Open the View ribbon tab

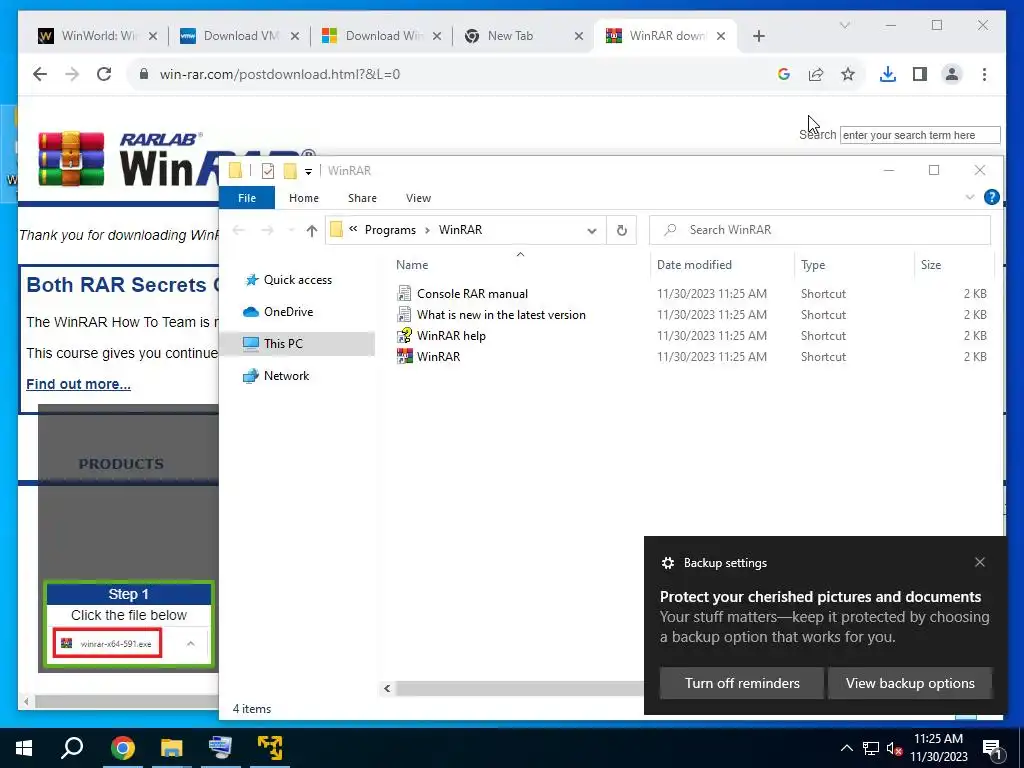pos(418,198)
